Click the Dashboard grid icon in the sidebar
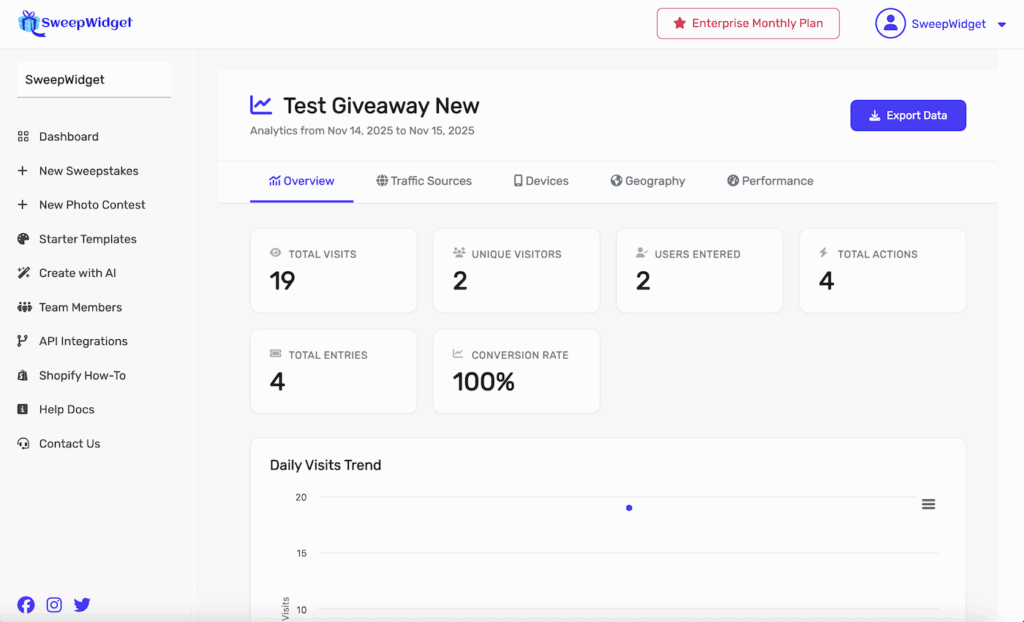Viewport: 1024px width, 622px height. (23, 137)
